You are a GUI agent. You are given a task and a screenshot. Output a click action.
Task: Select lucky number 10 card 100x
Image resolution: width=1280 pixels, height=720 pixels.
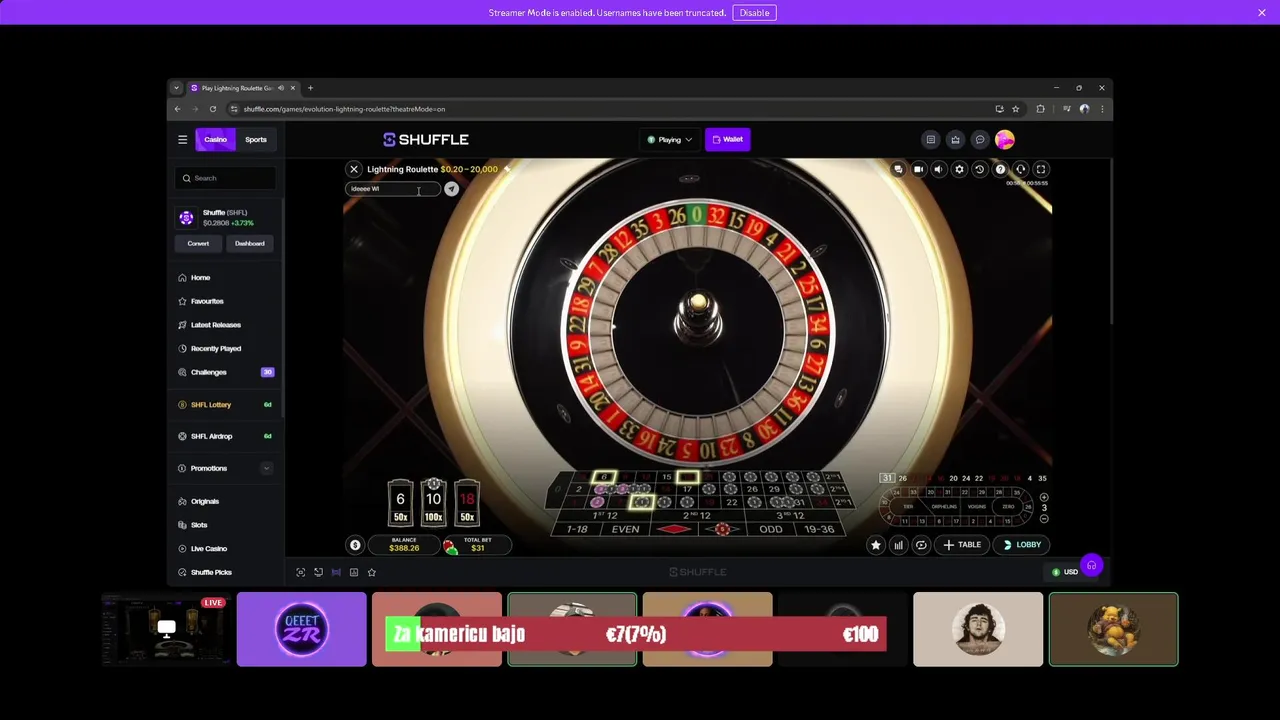[x=433, y=503]
